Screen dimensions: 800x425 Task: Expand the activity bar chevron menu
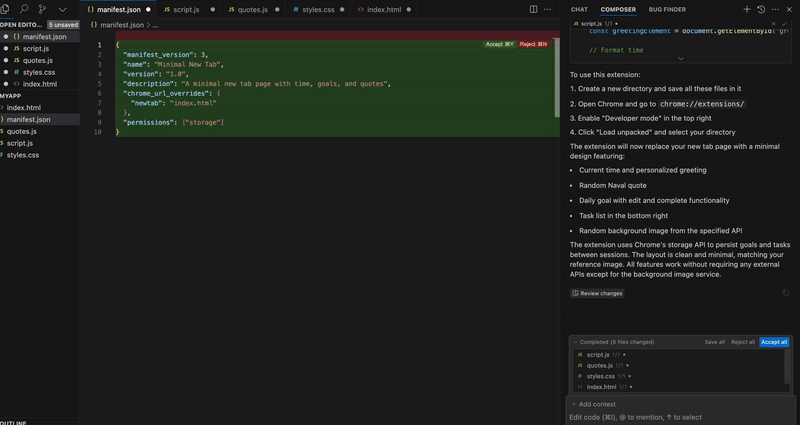click(63, 9)
